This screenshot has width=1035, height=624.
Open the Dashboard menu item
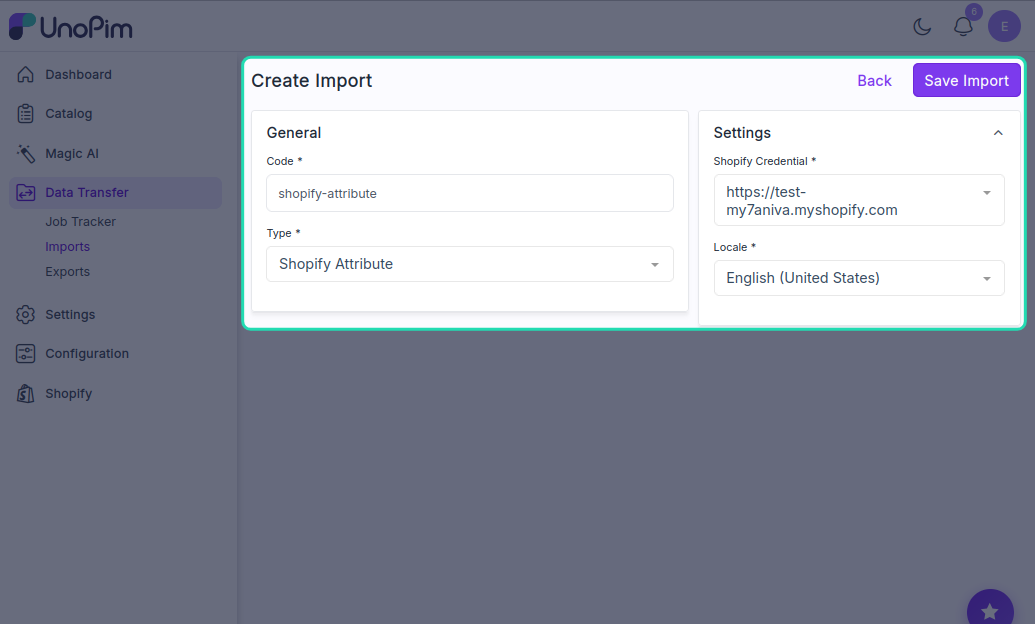[79, 75]
